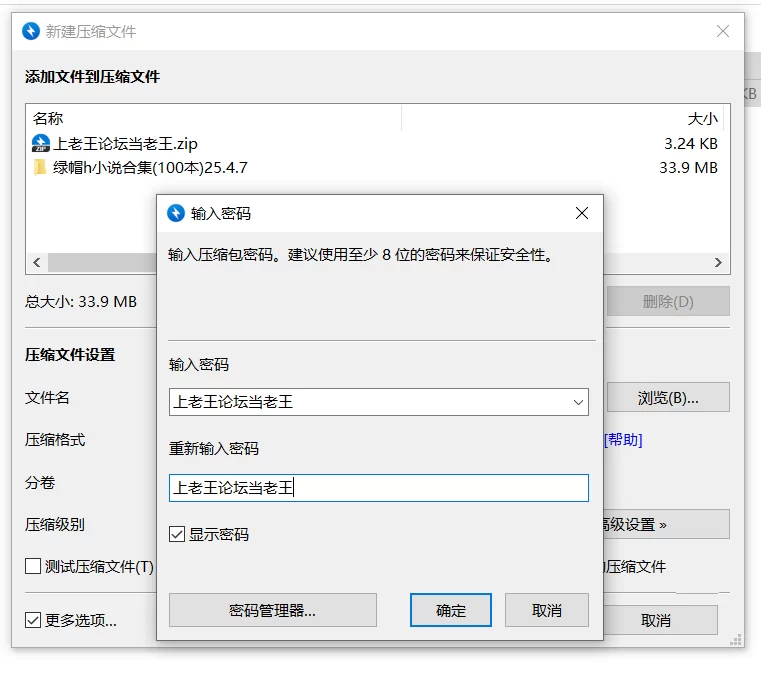Close the 输入密码 dialog with X

tap(582, 213)
